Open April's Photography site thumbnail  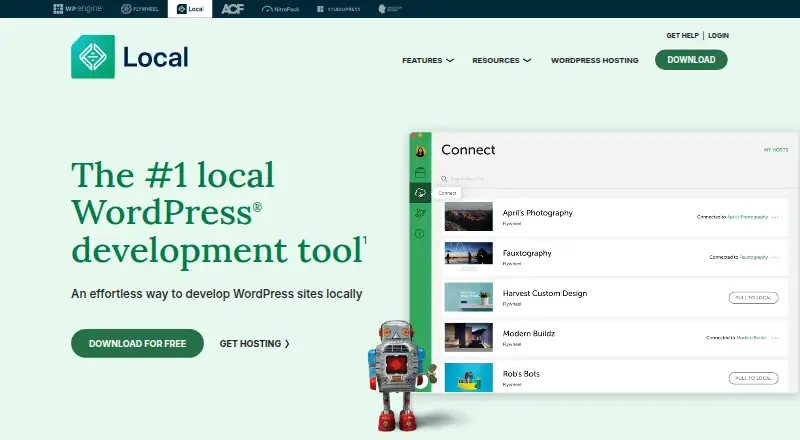click(468, 216)
